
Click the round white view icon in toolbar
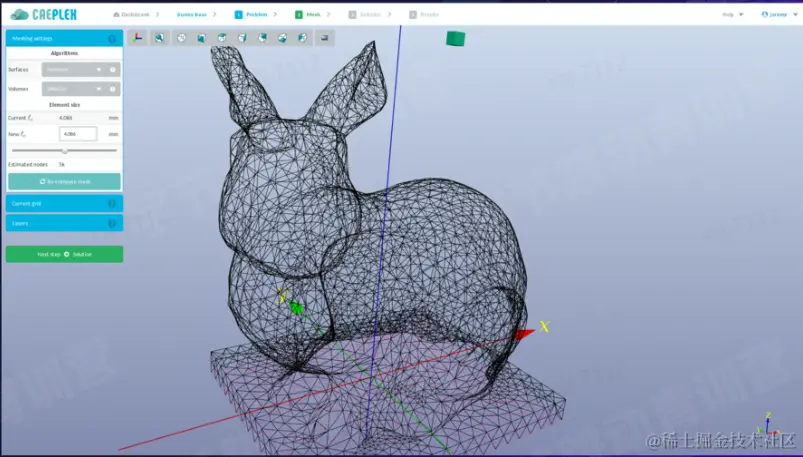coord(181,38)
